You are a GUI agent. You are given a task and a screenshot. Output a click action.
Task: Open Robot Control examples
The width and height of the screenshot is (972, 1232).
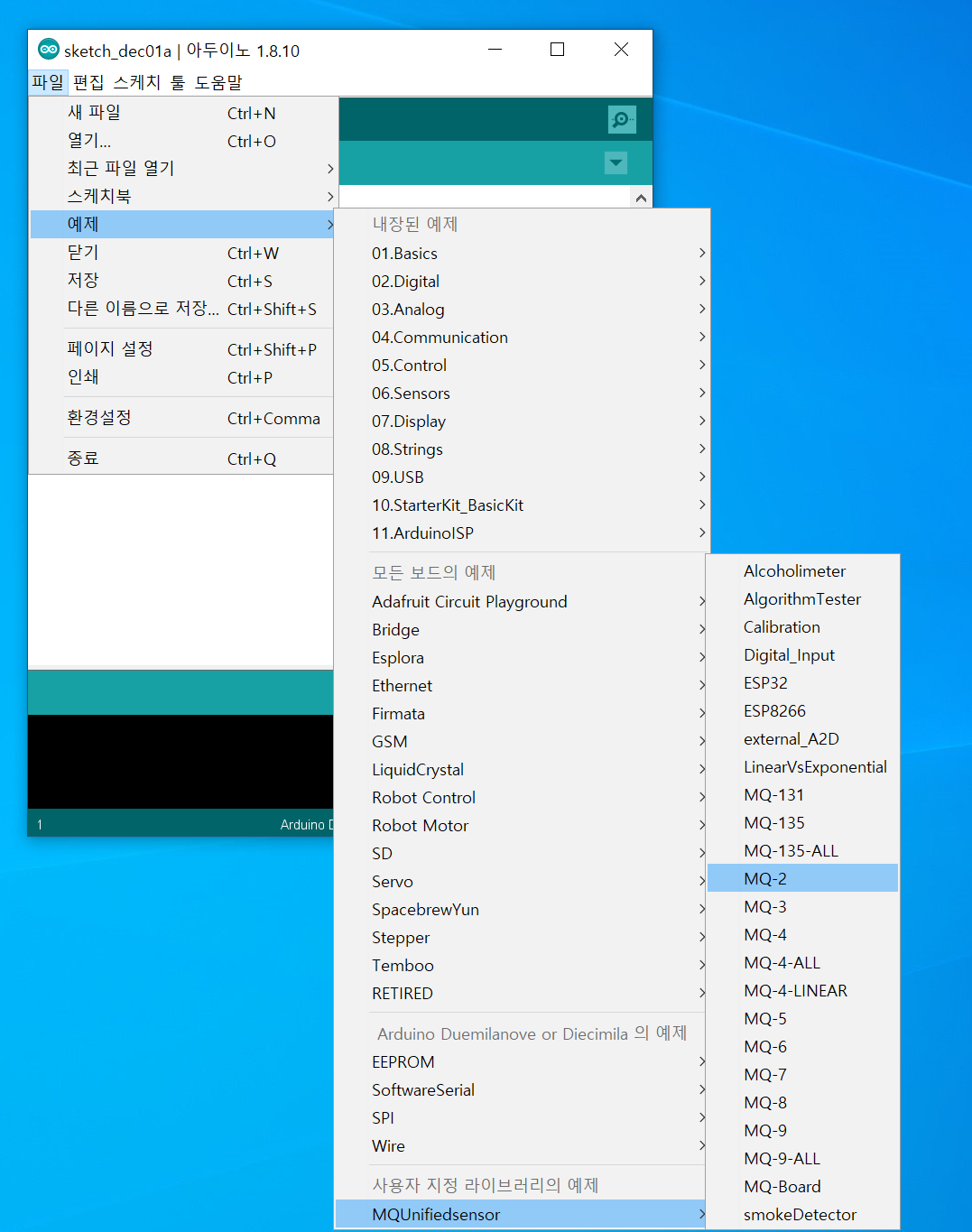point(522,798)
